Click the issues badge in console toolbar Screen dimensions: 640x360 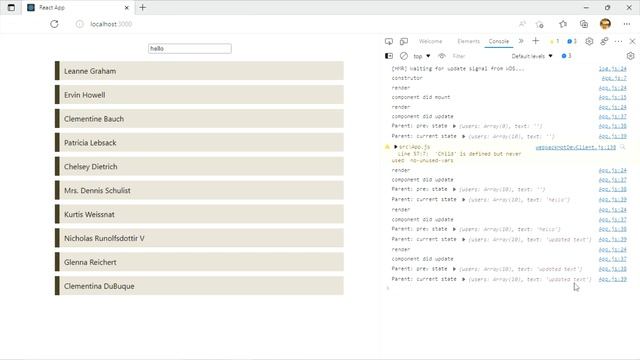coord(567,56)
